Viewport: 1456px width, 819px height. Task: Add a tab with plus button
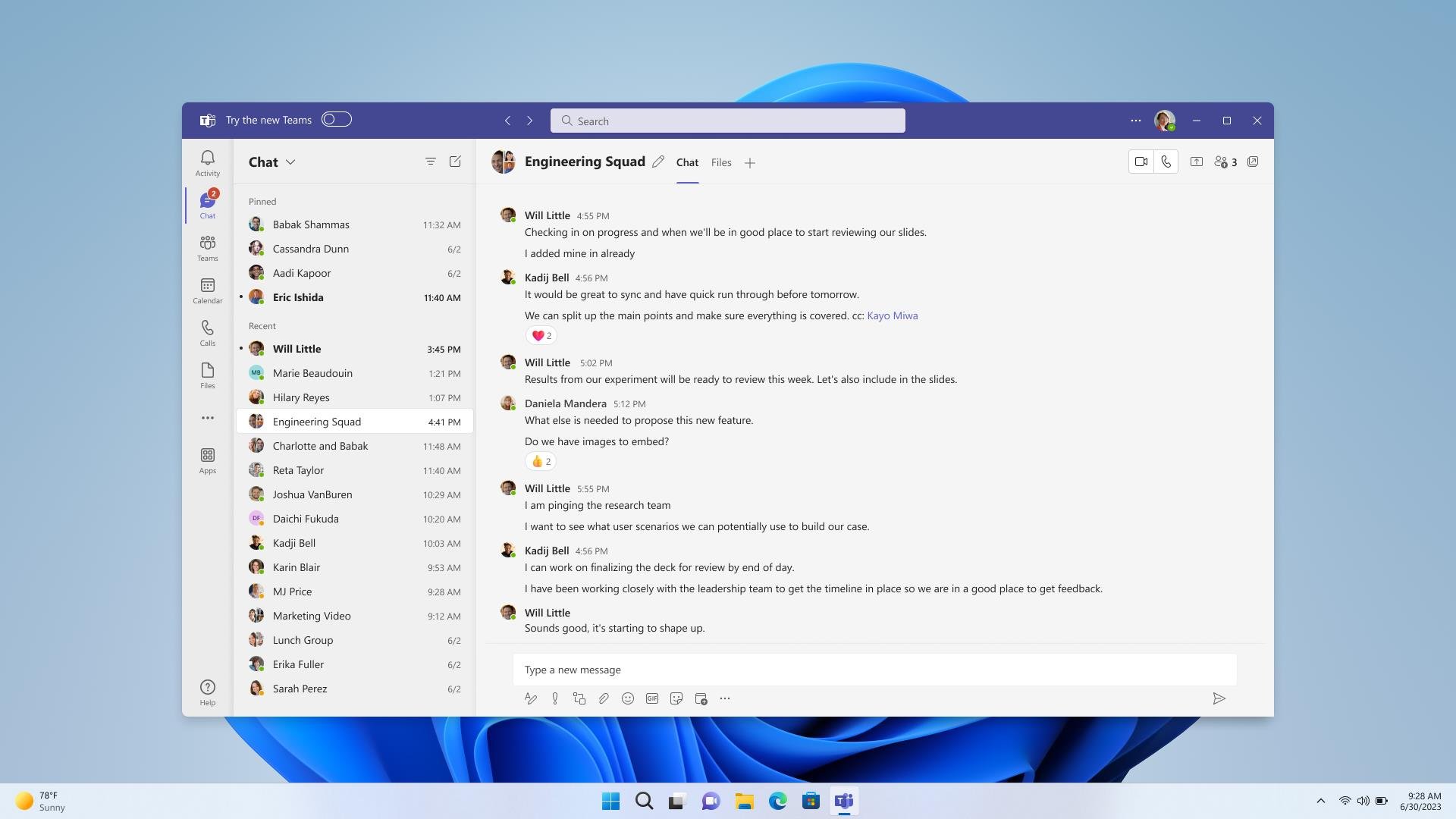pos(749,163)
